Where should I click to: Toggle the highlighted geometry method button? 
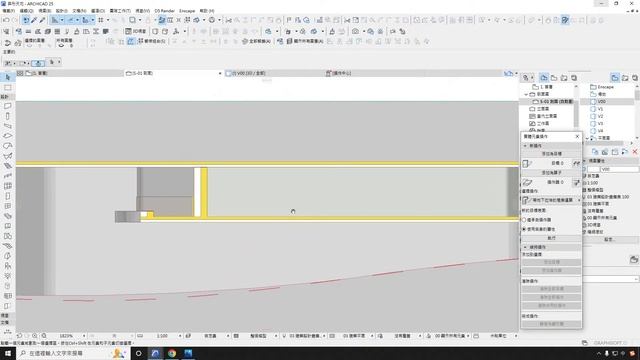coord(38,63)
